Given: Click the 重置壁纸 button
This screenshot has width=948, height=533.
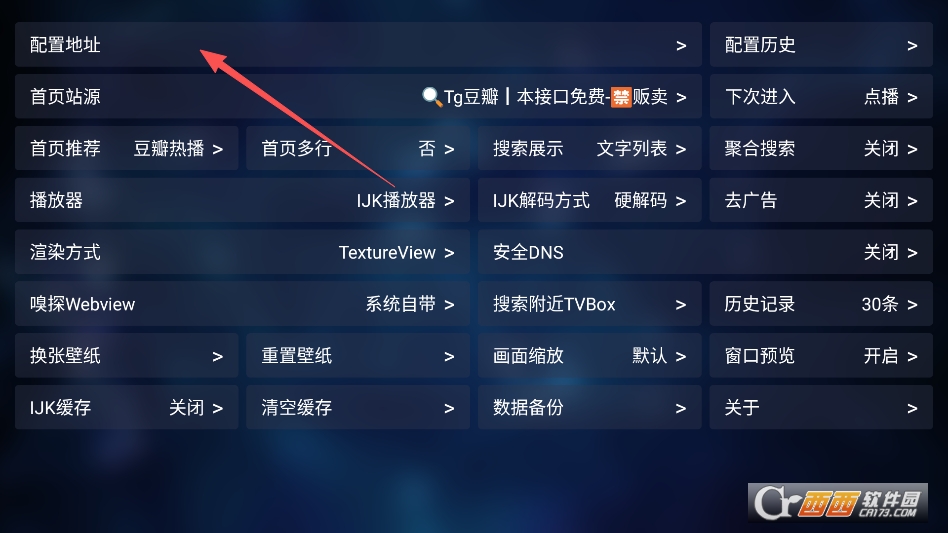Looking at the screenshot, I should [358, 356].
